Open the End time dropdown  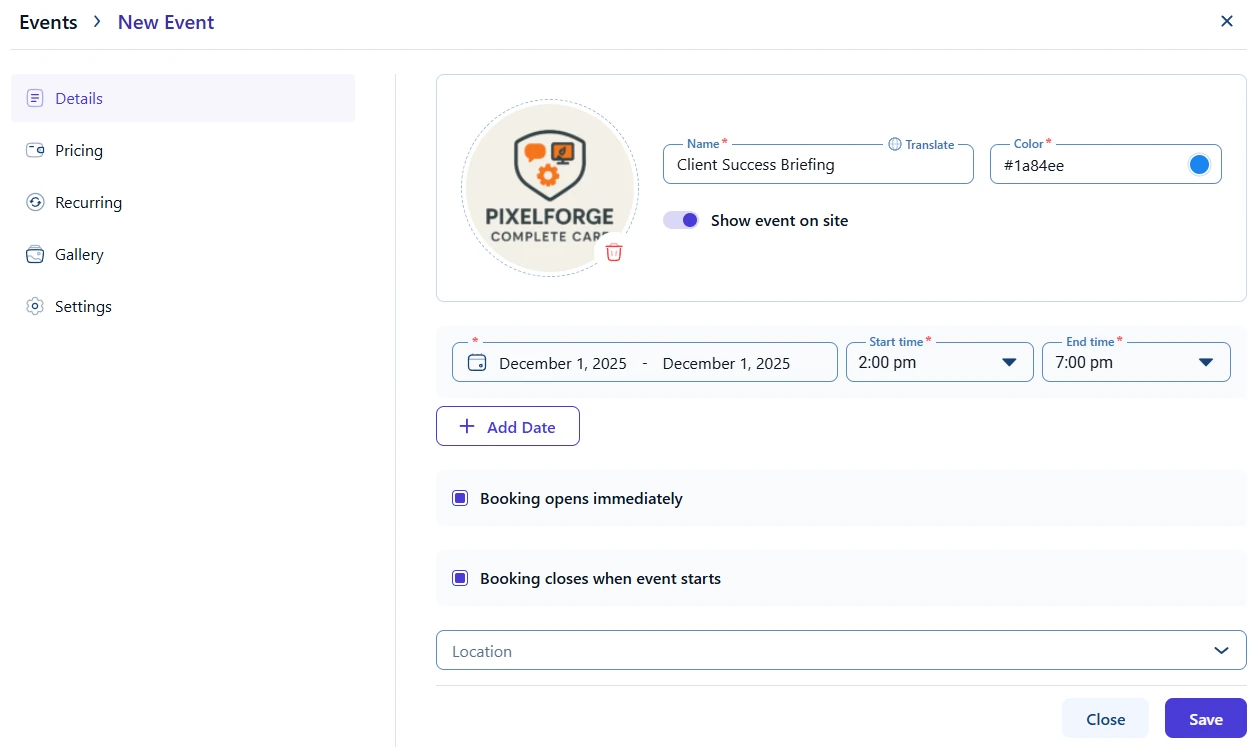pos(1205,362)
